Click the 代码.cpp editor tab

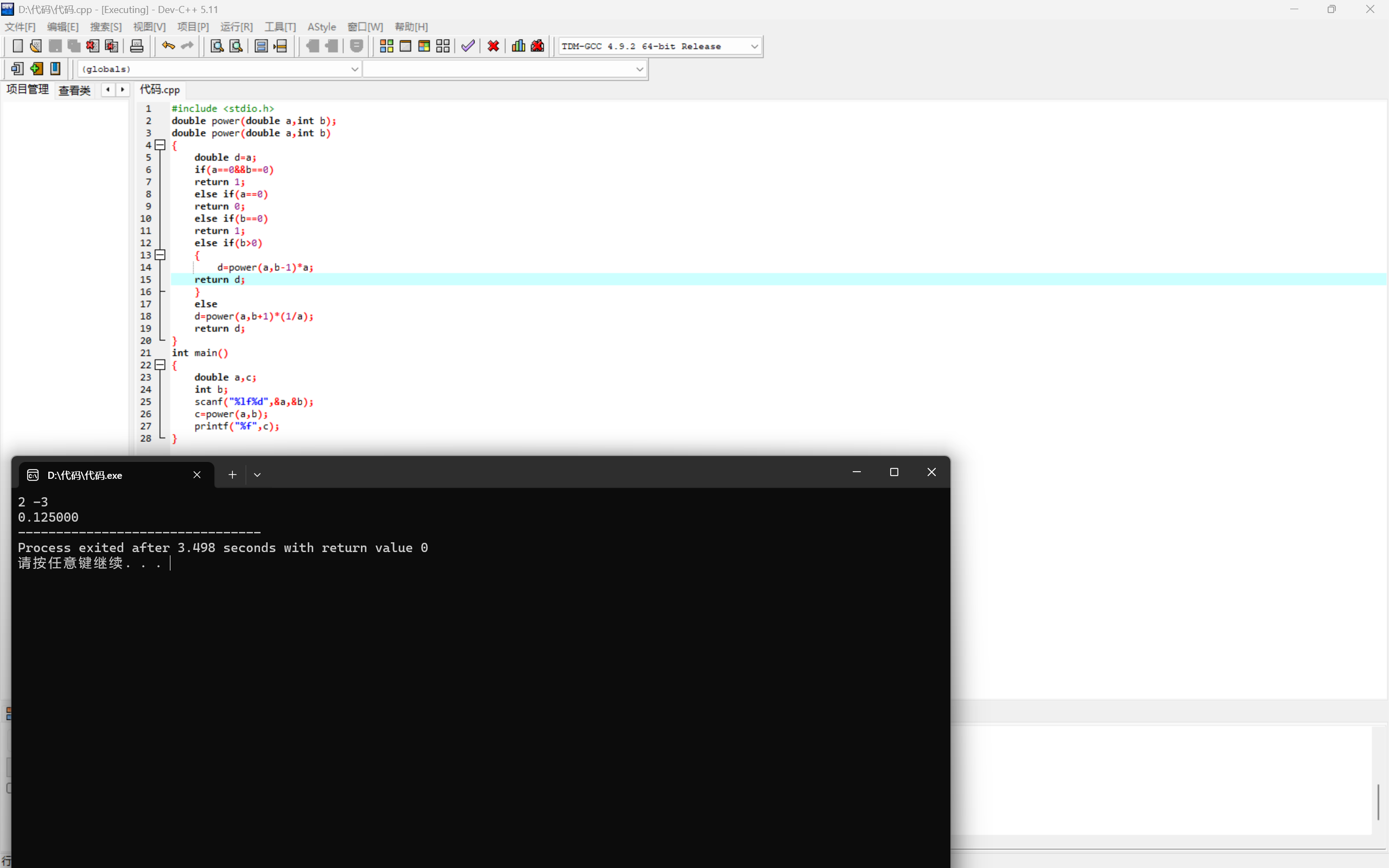tap(160, 90)
